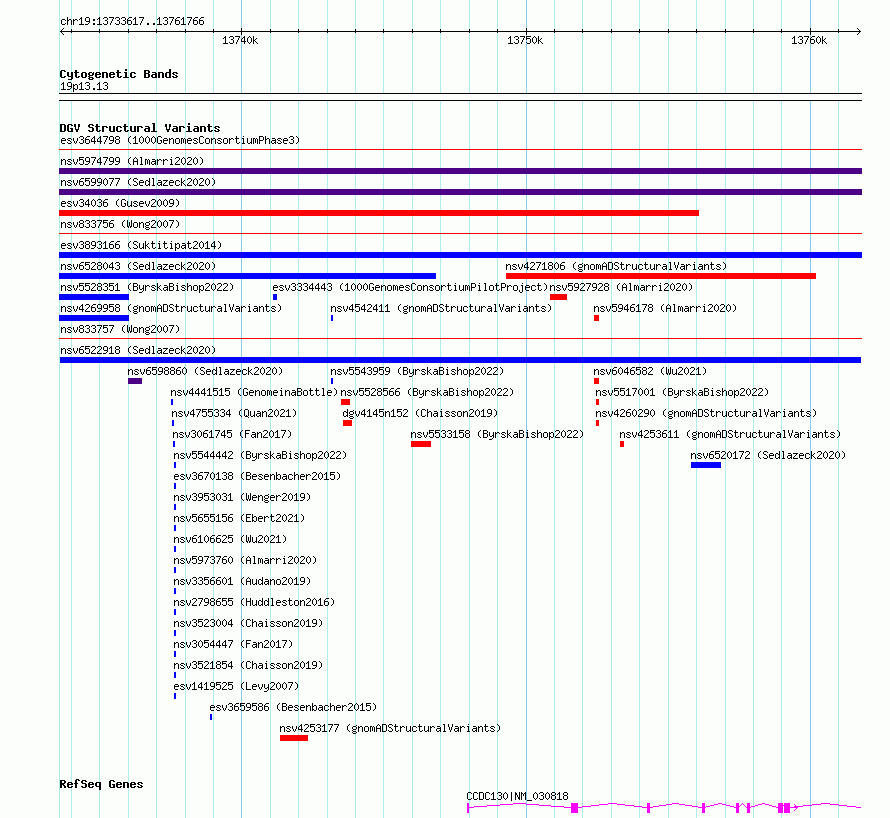Select the dgv4145n152 Chaisson2019 red bar
This screenshot has width=890, height=818.
(x=347, y=423)
